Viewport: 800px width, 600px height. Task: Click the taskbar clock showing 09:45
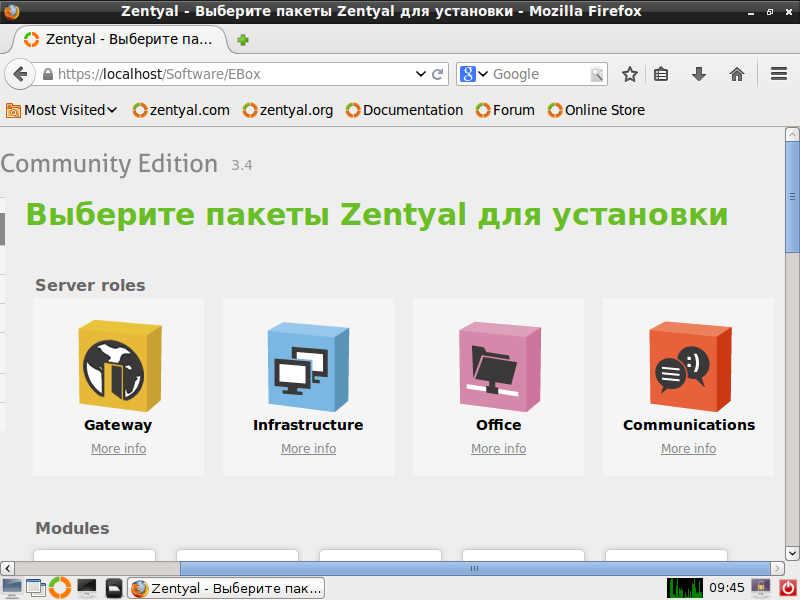727,588
